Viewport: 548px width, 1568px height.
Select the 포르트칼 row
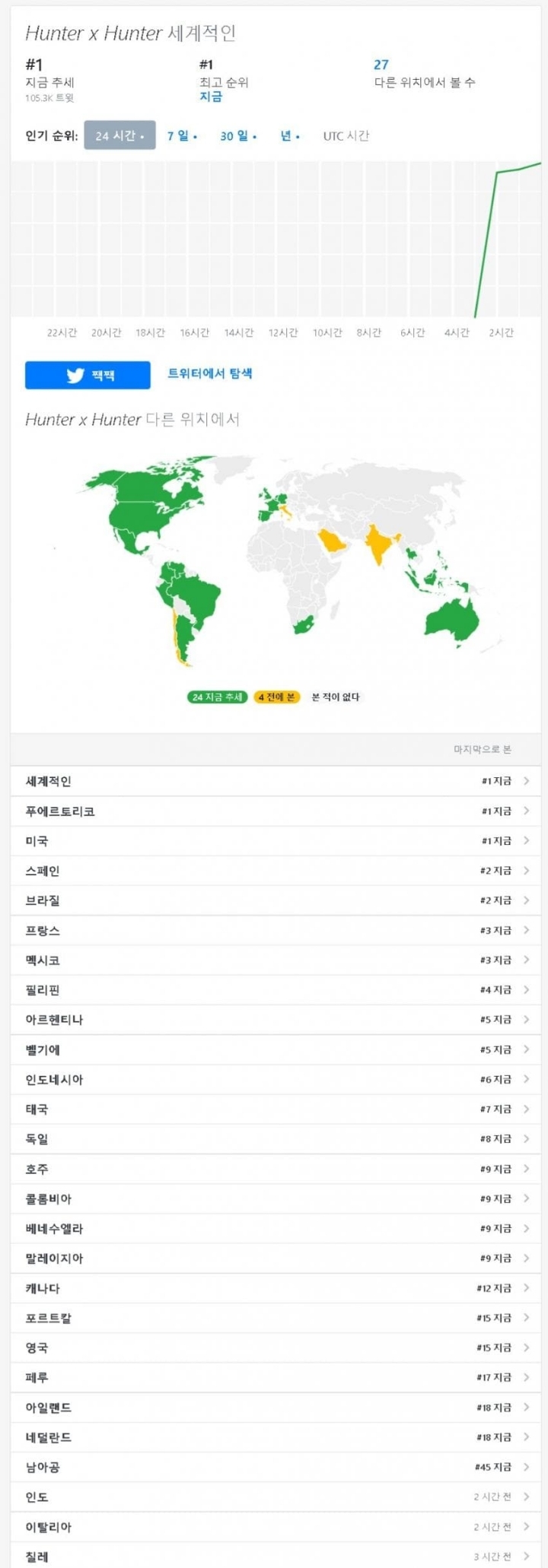pos(276,1318)
